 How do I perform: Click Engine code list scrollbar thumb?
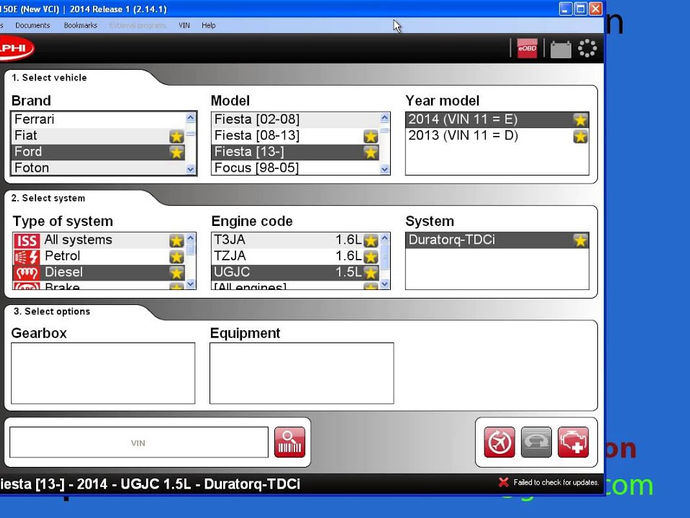(385, 256)
